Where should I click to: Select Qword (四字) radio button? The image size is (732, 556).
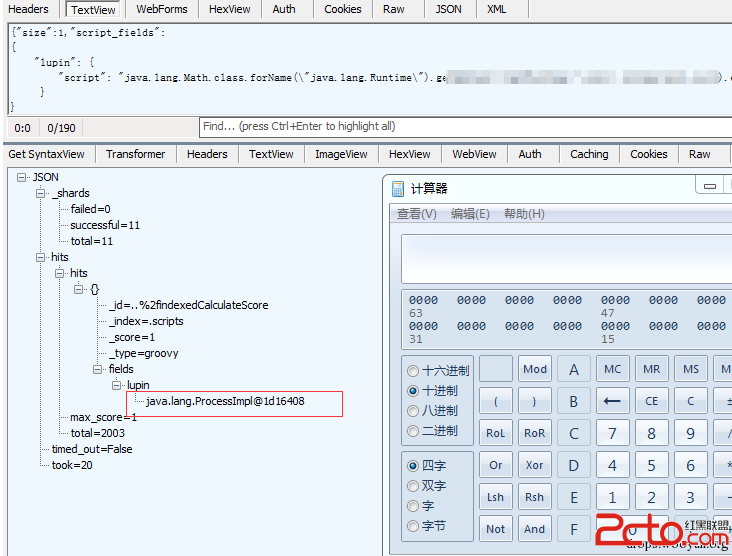tap(413, 465)
